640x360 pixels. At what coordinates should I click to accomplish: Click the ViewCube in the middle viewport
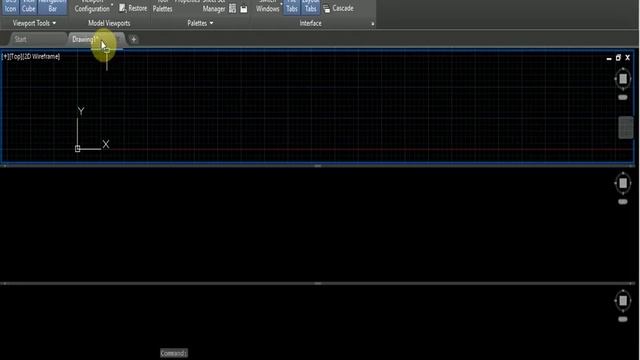pos(623,183)
